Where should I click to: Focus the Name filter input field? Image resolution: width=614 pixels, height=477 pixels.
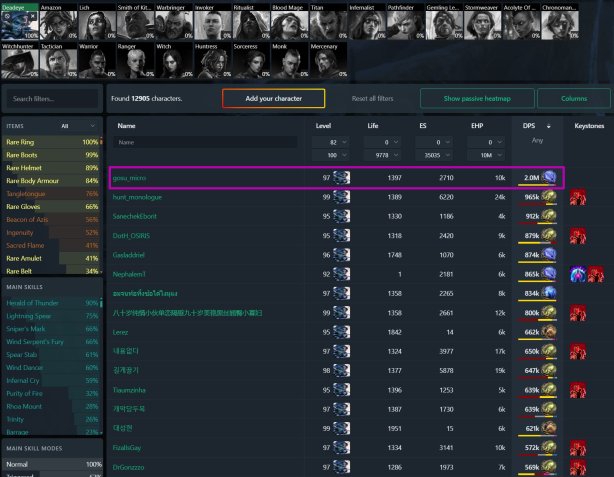coord(205,142)
